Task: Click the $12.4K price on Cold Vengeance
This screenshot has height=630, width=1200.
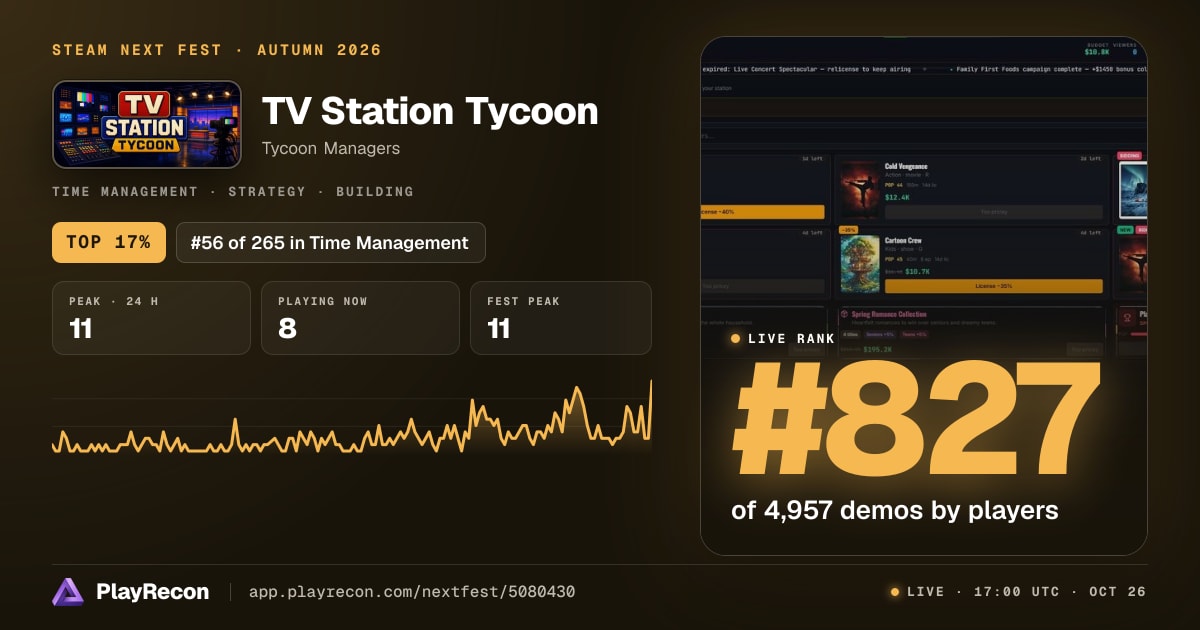Action: tap(896, 197)
